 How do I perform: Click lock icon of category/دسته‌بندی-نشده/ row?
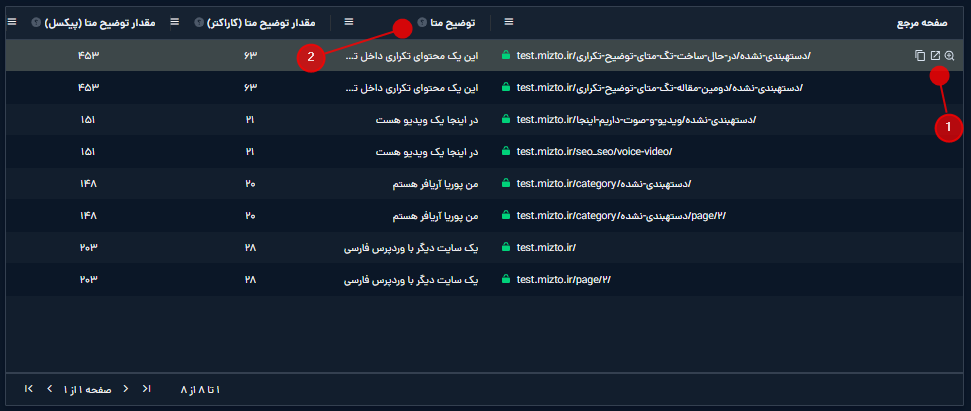pos(506,184)
